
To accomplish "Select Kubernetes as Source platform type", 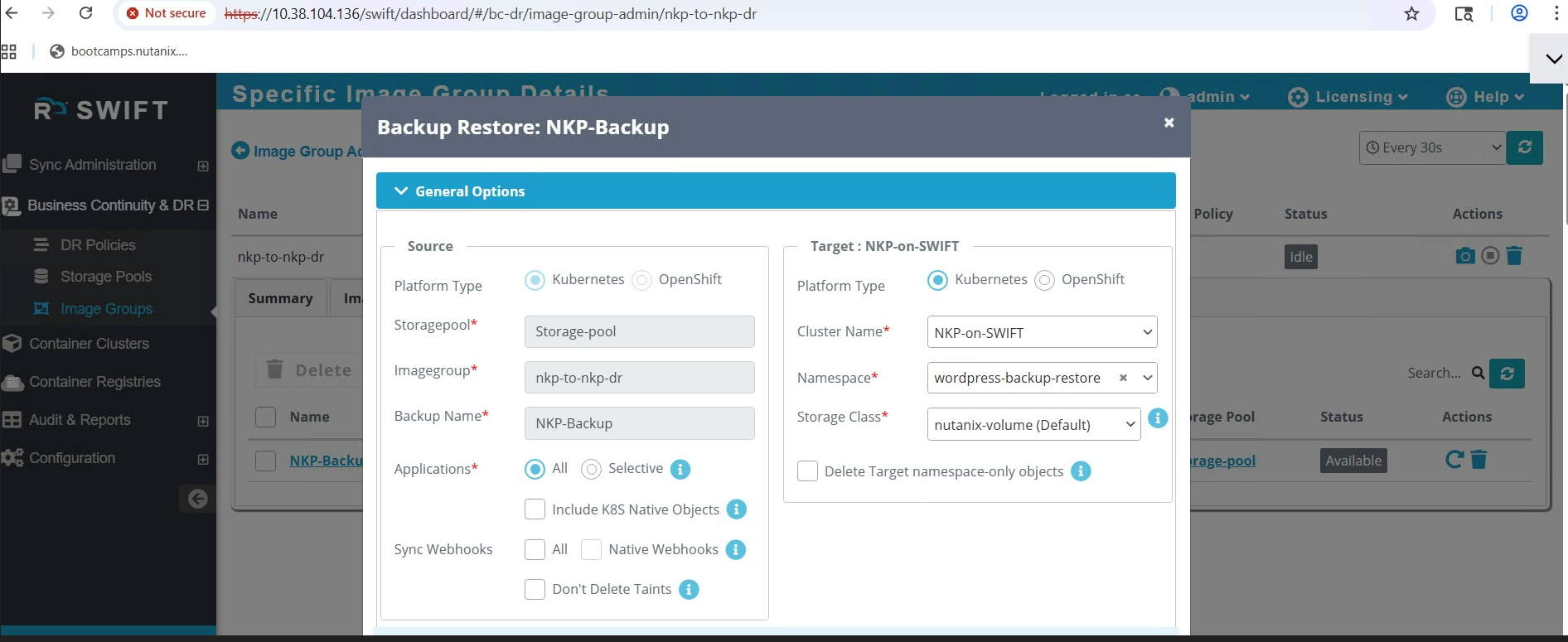I will 535,280.
